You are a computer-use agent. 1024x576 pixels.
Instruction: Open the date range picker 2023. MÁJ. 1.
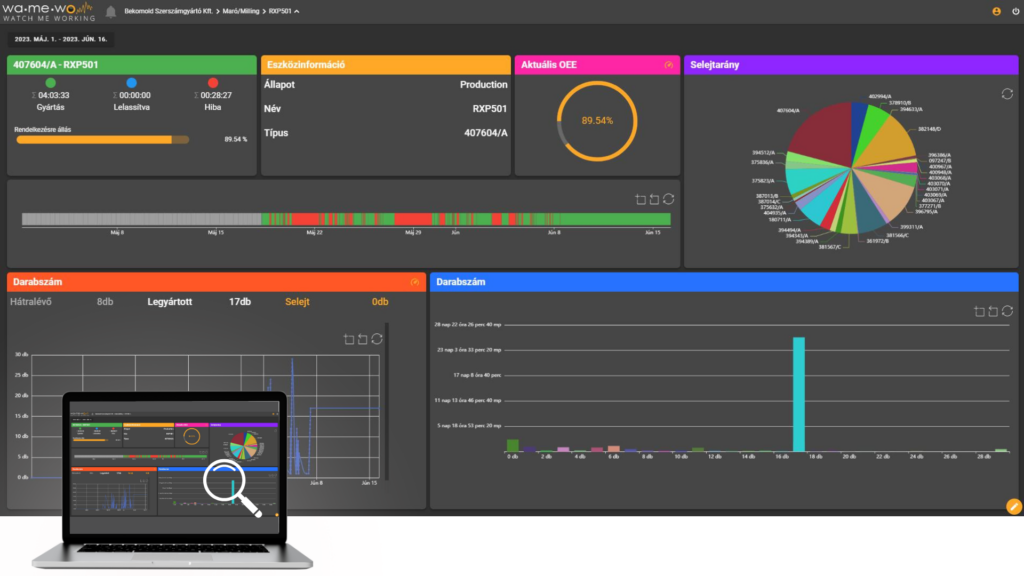click(x=61, y=39)
